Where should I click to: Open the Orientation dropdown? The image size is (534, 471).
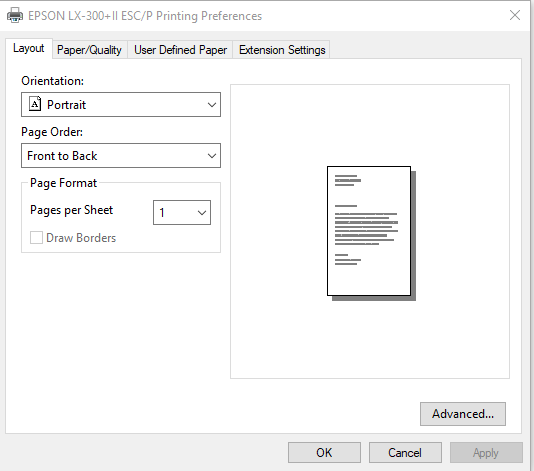pyautogui.click(x=121, y=105)
